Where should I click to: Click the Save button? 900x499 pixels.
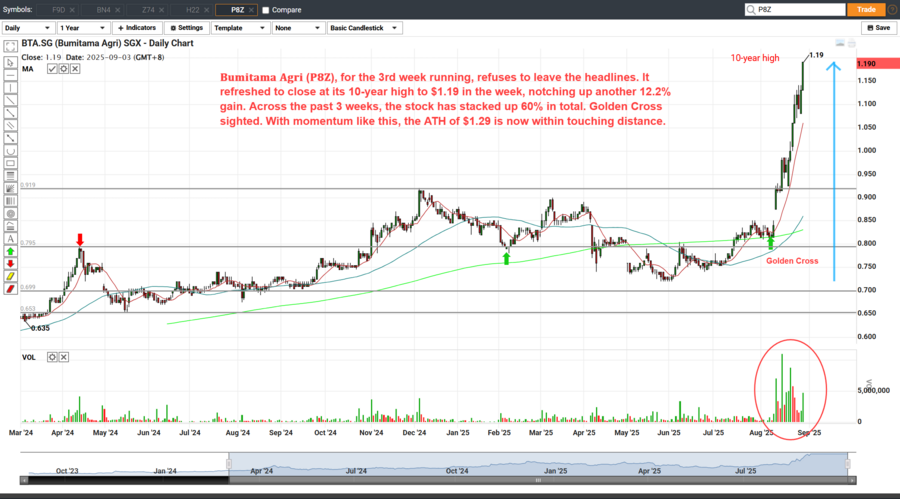[879, 28]
